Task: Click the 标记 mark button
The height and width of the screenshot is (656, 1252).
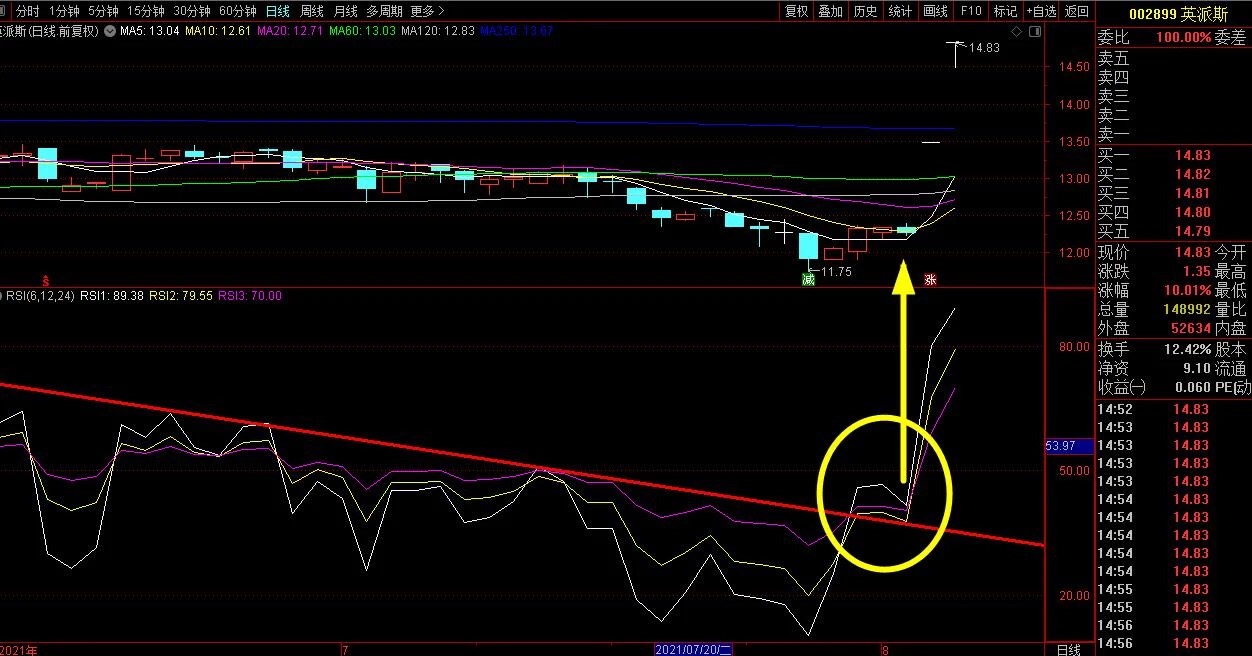Action: (x=1005, y=11)
